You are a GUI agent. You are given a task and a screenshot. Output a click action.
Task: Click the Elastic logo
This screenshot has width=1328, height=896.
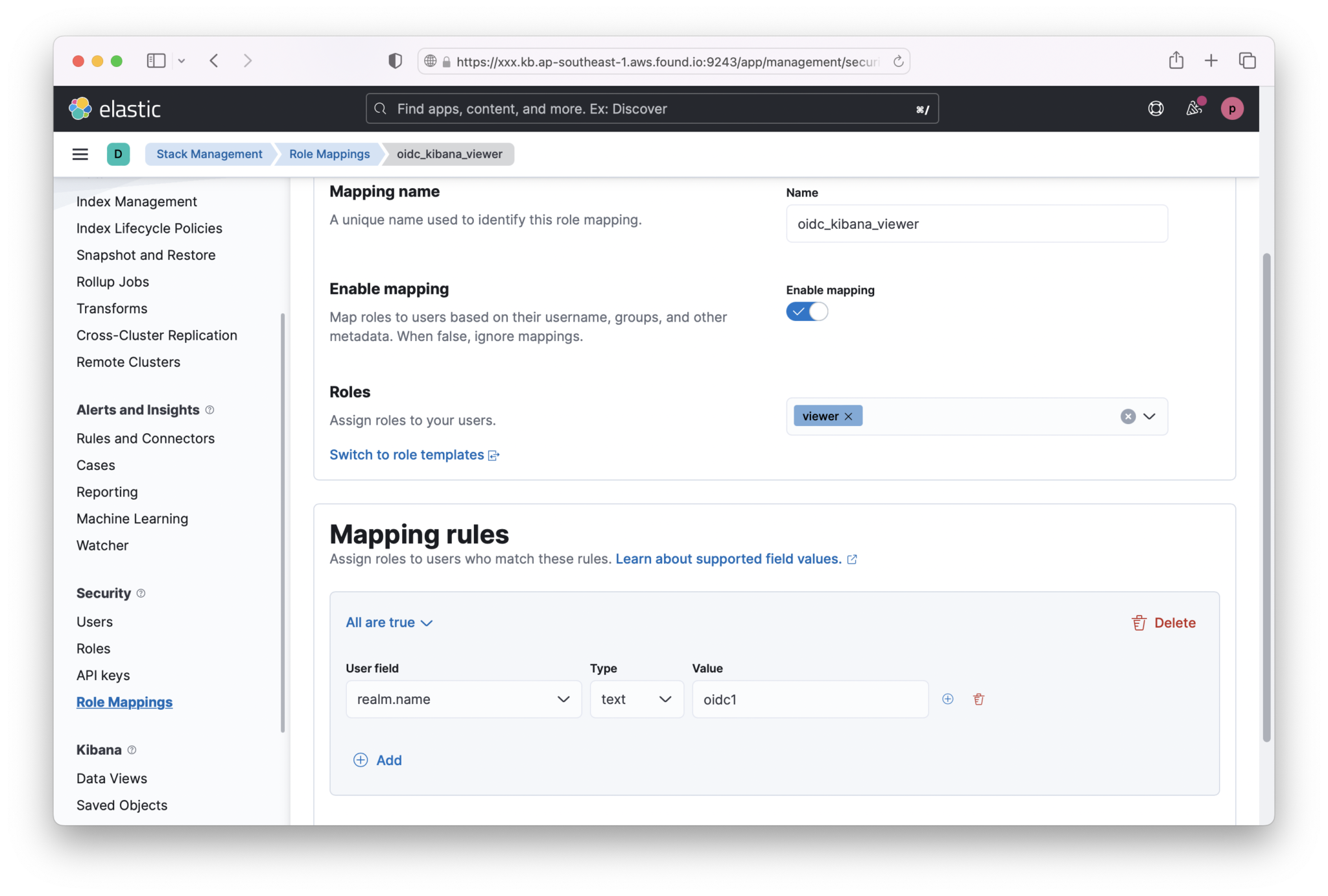114,108
